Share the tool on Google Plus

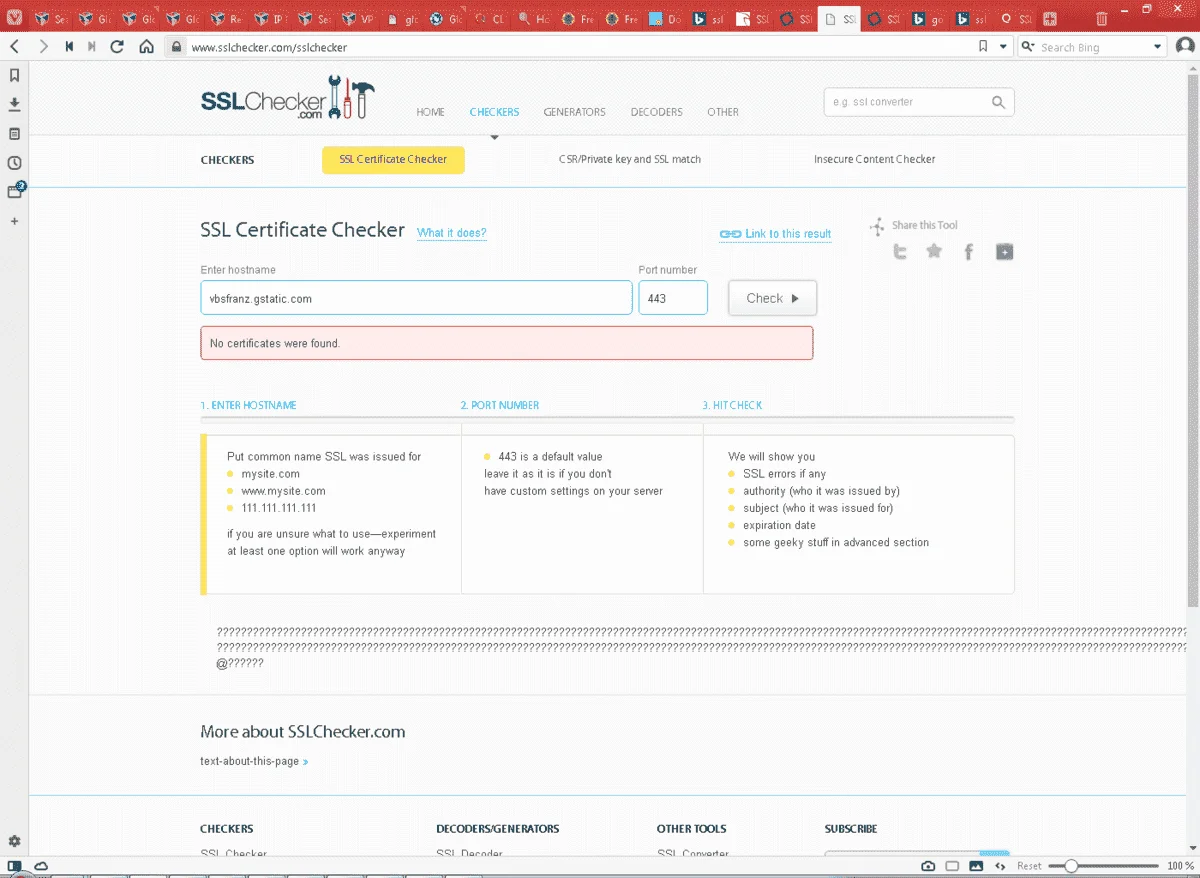coord(1005,252)
